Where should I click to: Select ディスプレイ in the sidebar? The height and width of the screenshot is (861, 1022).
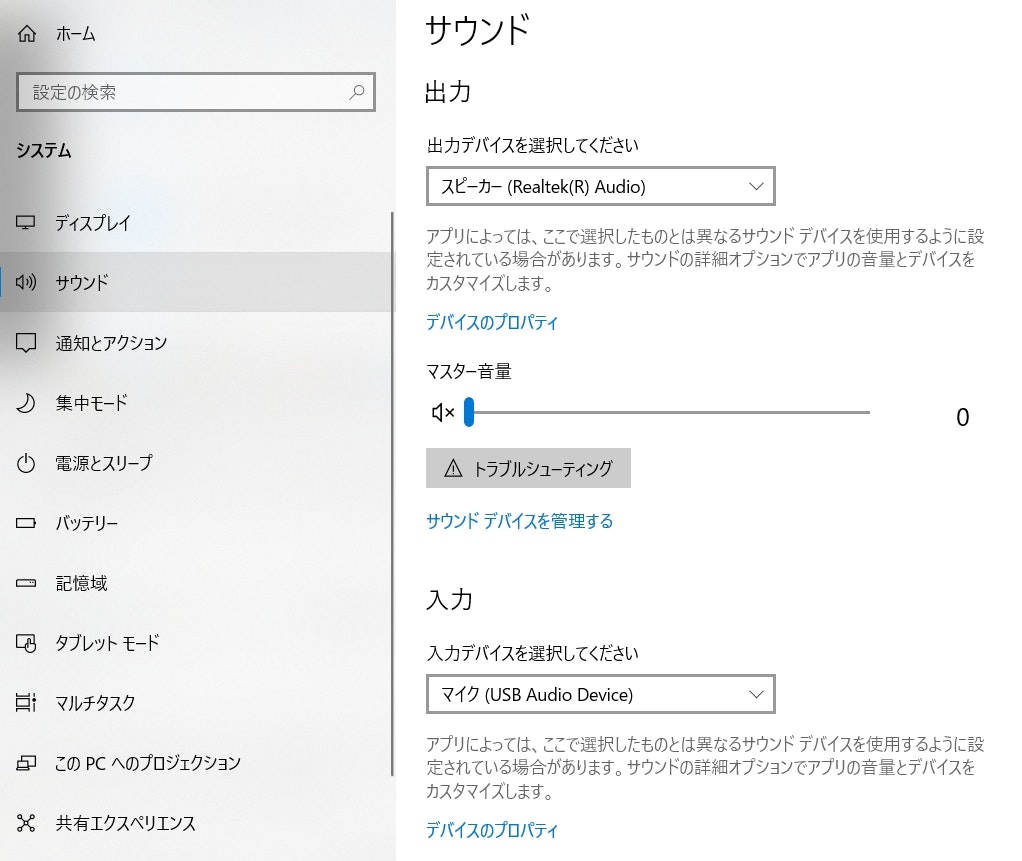point(196,223)
